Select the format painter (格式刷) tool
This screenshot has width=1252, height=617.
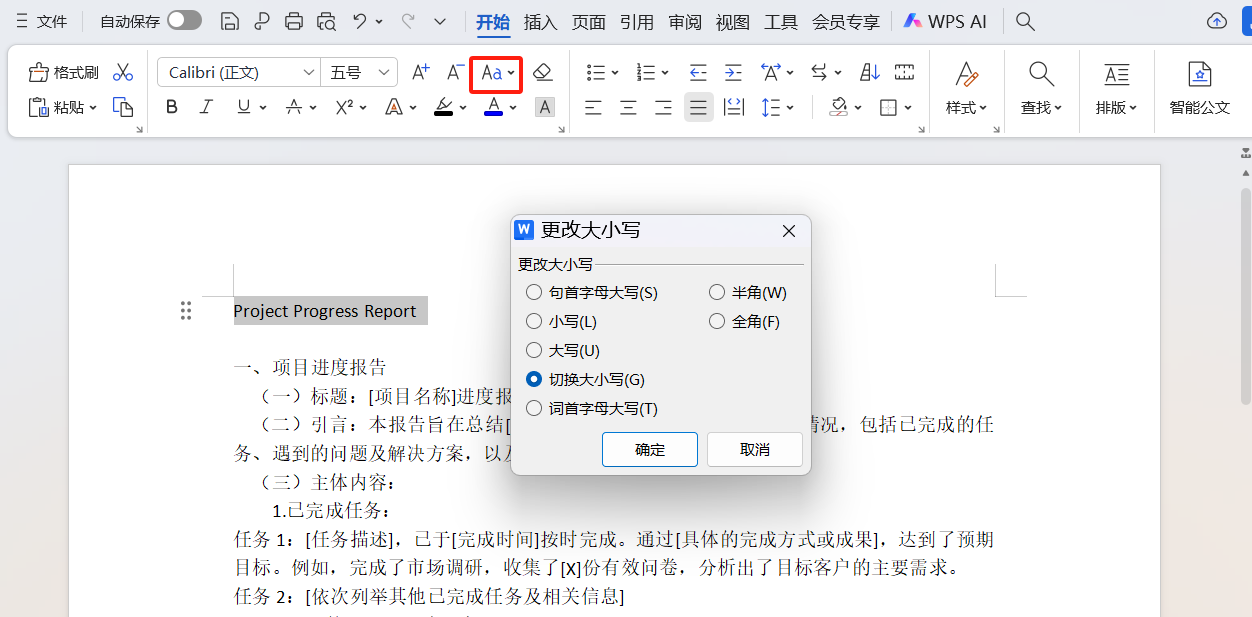62,72
